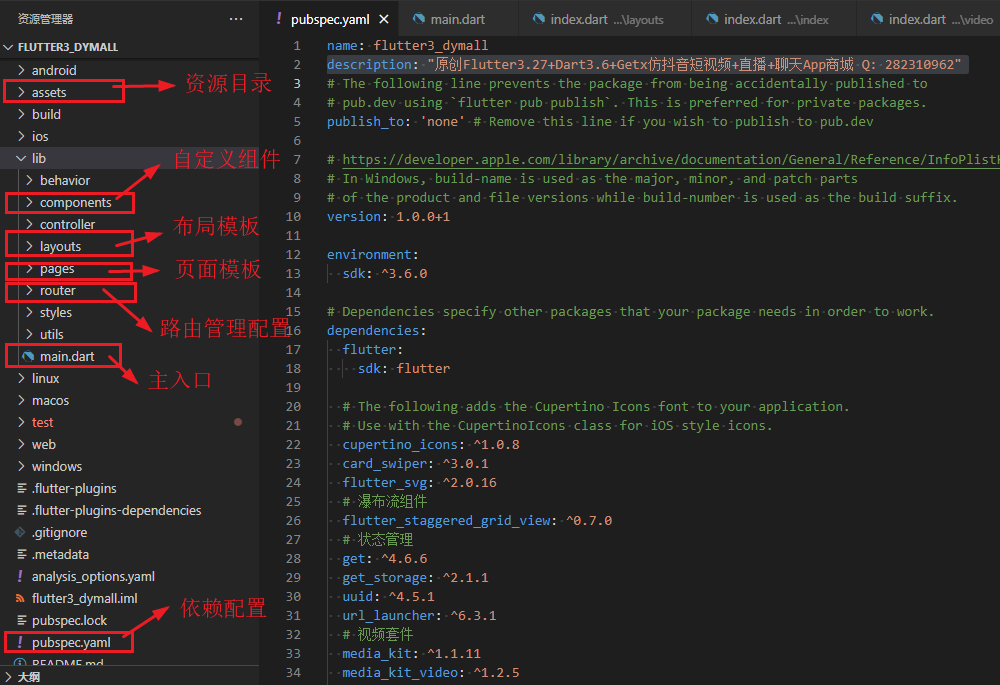
Task: Click the Dart file icon beside main.dart in tree
Action: click(x=28, y=356)
